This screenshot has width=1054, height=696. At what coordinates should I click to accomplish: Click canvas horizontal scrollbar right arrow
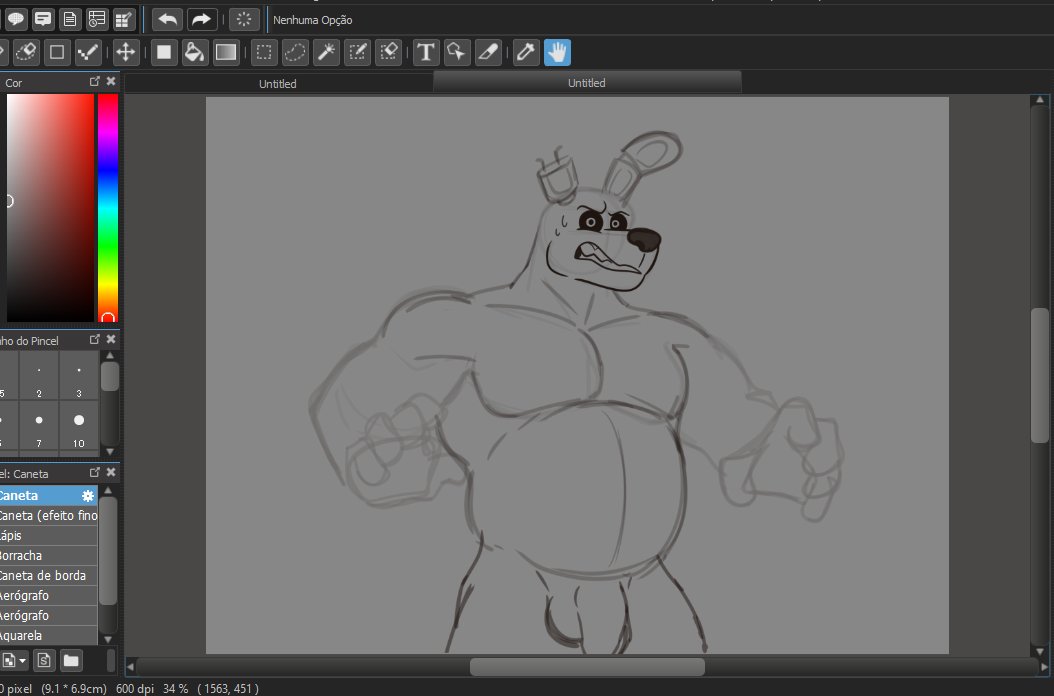(1045, 667)
